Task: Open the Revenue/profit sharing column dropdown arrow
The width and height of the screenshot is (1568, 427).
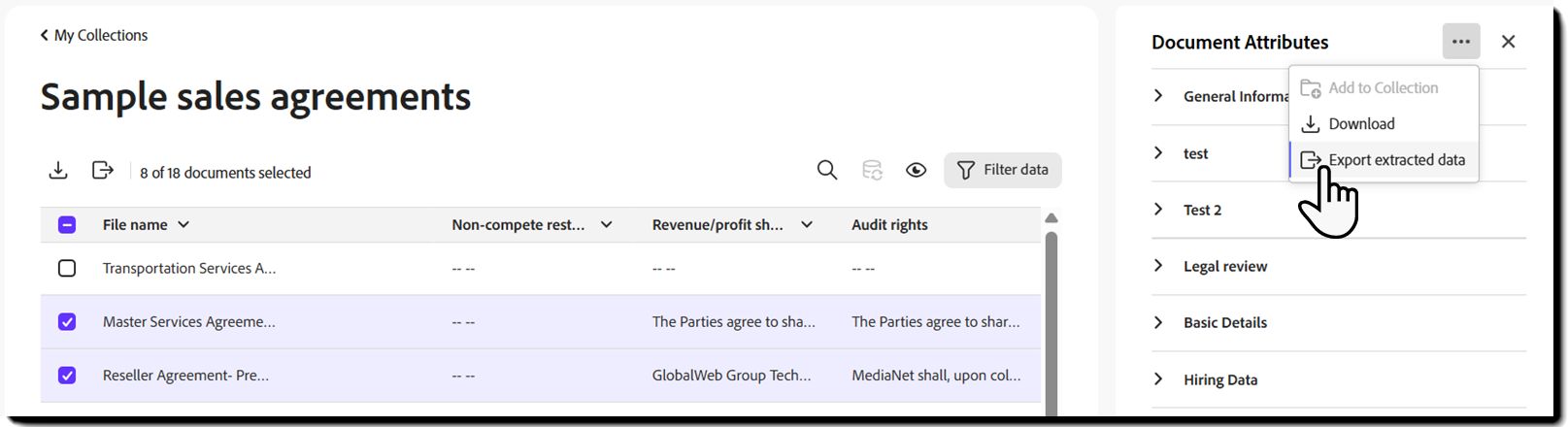Action: (807, 225)
